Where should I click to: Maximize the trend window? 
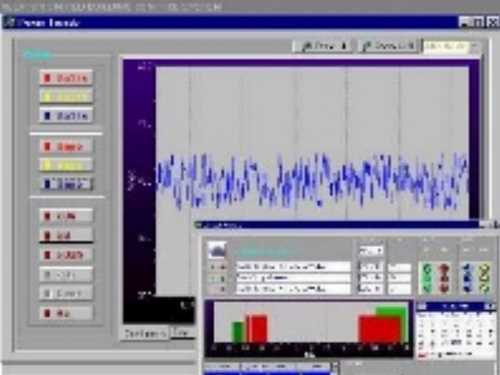478,22
